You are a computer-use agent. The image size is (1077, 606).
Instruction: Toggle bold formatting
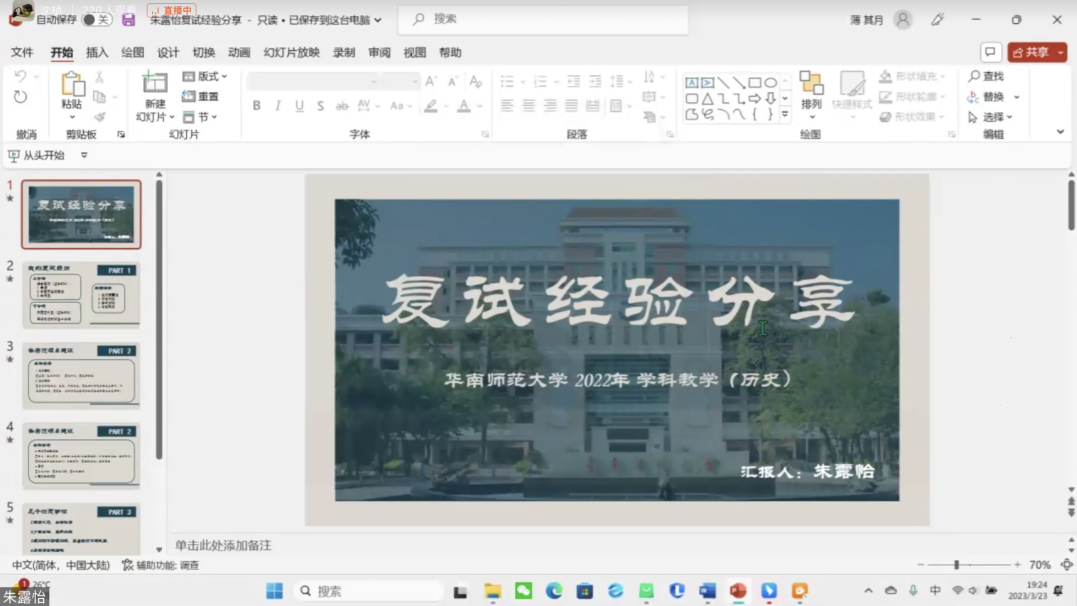click(255, 105)
